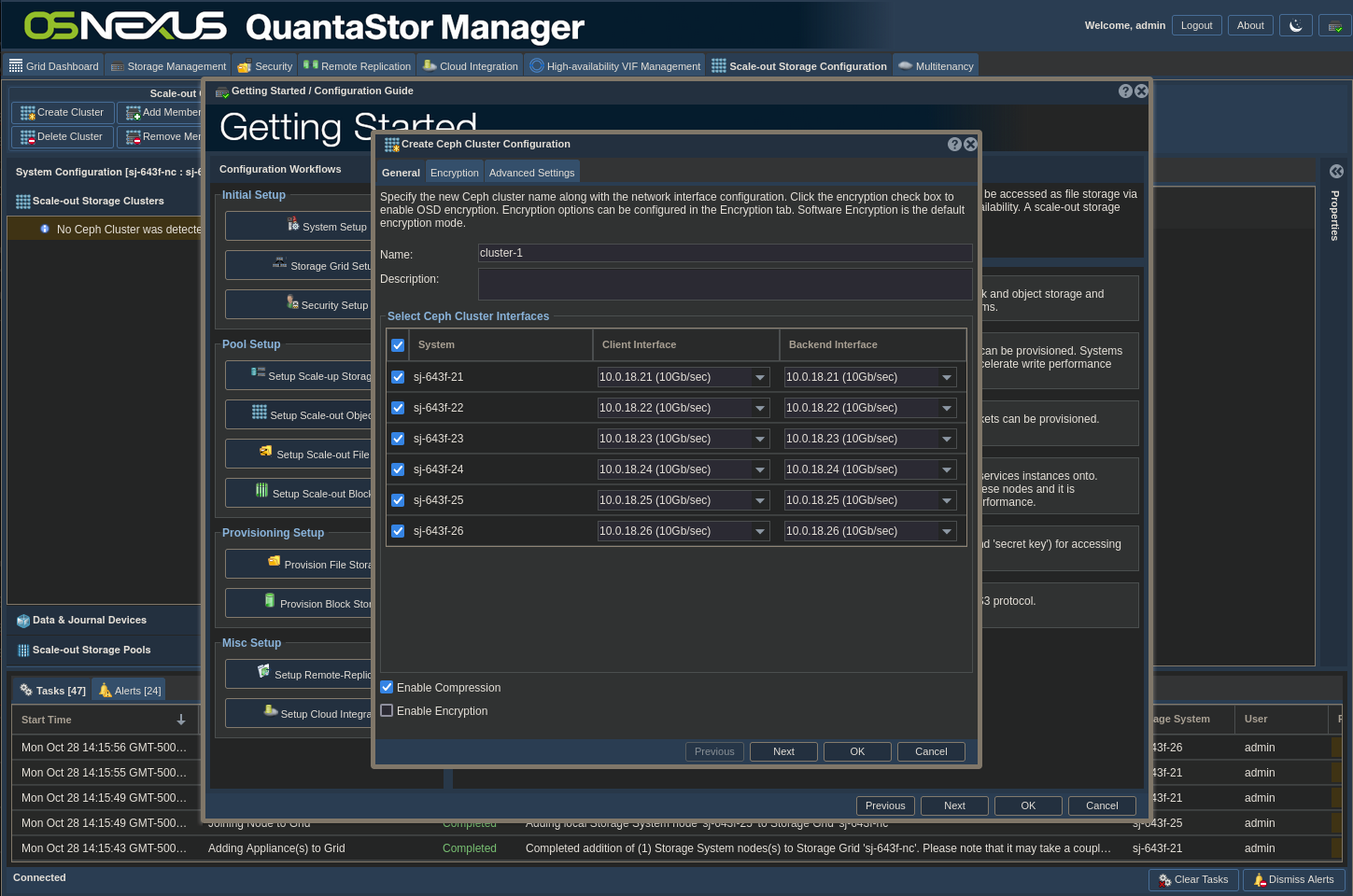Collapse the Properties panel arrow icon
The width and height of the screenshot is (1353, 896).
(1336, 172)
